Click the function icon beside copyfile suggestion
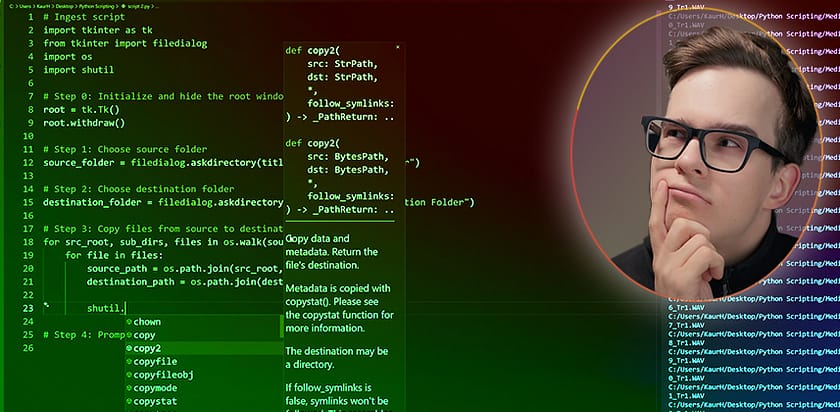 [x=129, y=362]
